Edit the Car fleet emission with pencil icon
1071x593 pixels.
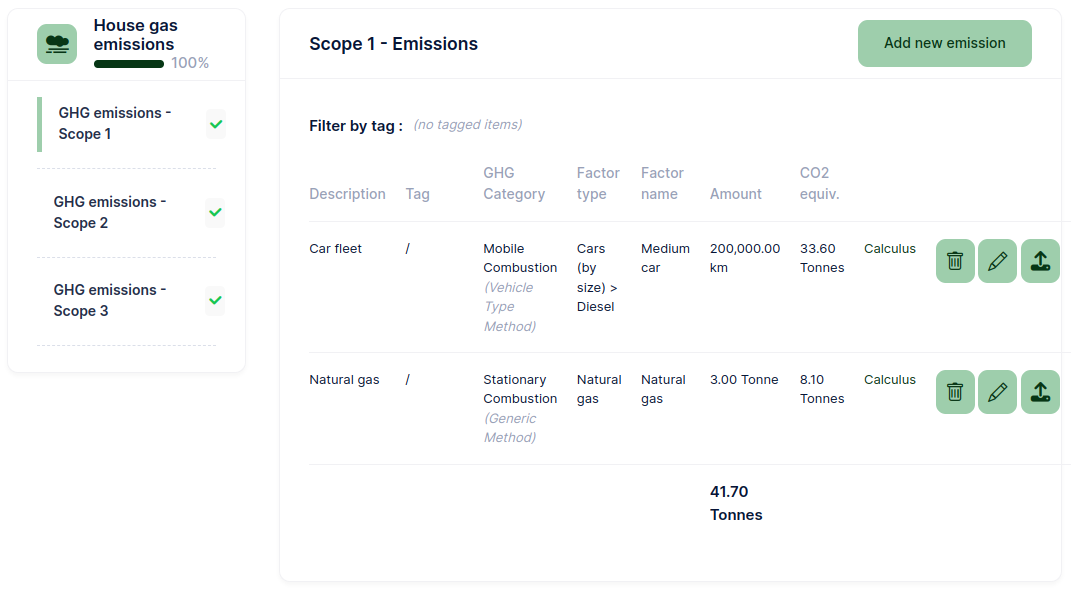tap(997, 261)
